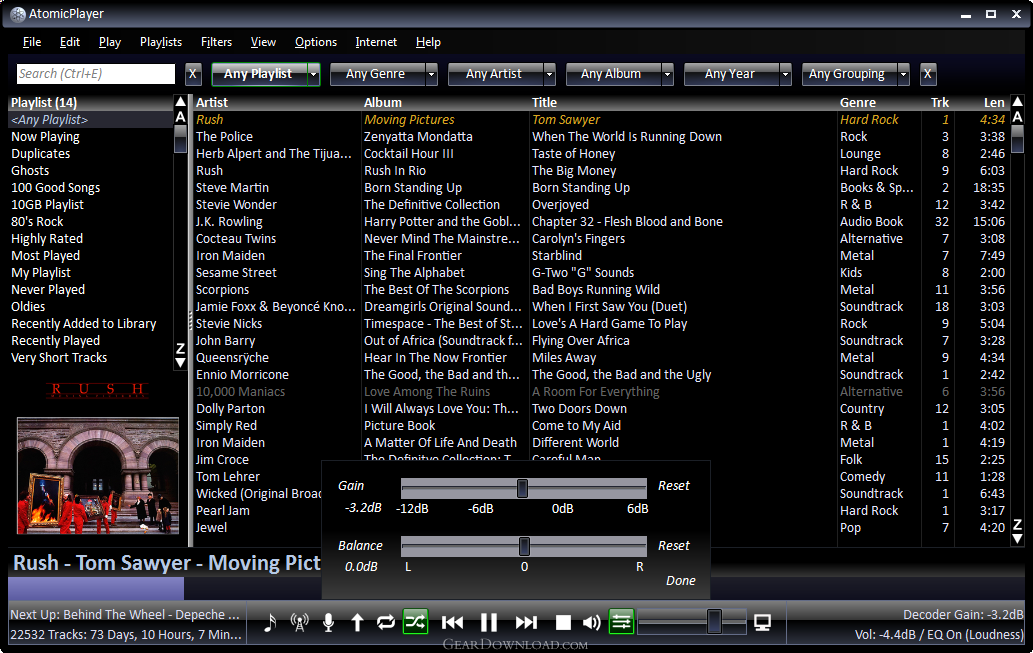Open the Help menu
Image resolution: width=1033 pixels, height=653 pixels.
[x=428, y=42]
